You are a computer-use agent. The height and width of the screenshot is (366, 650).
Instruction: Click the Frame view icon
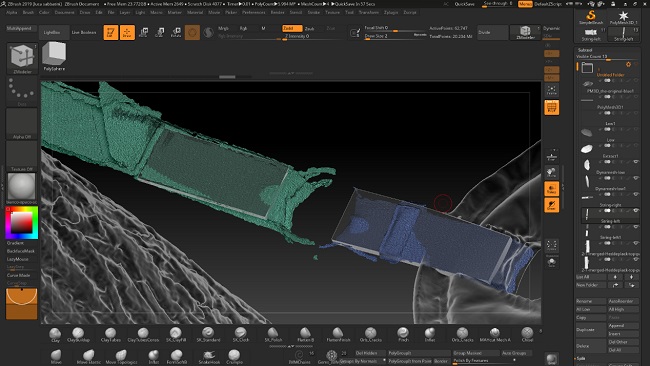point(552,90)
